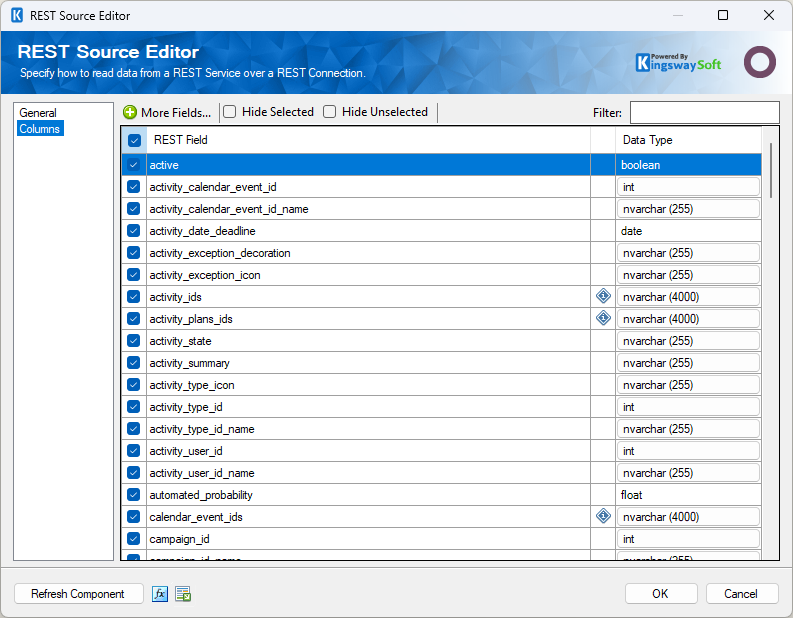Open data type dropdown for activity_exception_decoration

pos(688,253)
